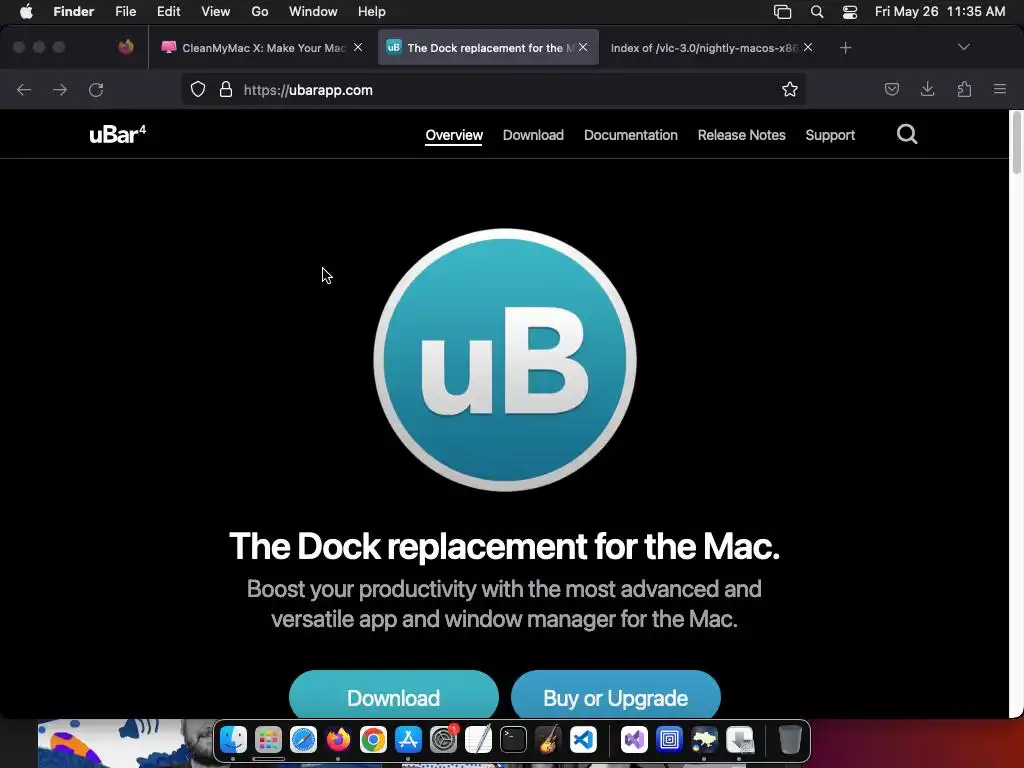Click the Buy or Upgrade button
1024x768 pixels.
pos(616,694)
